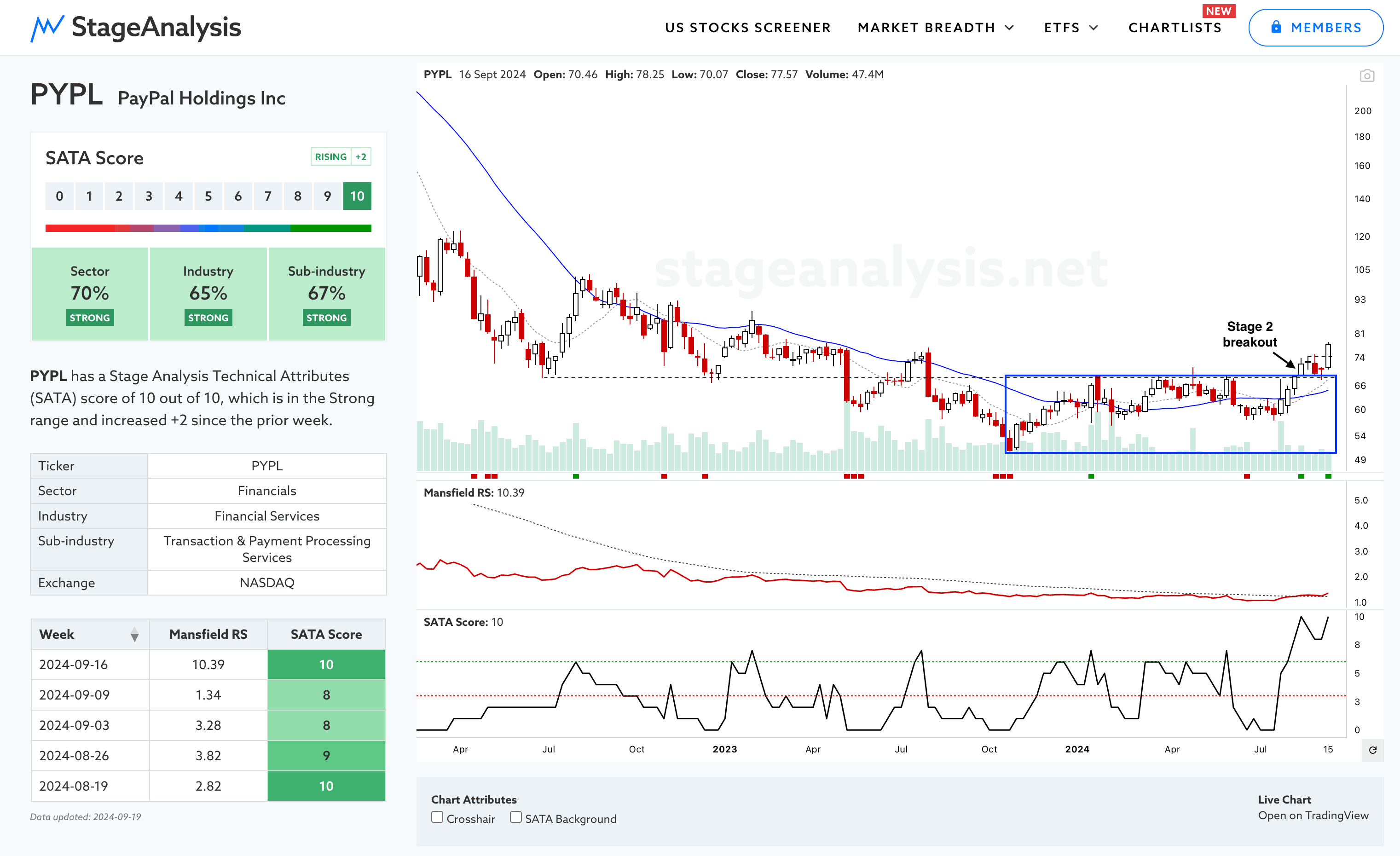Click SATA score 10 cell for 2024-08-19
Screen dimensions: 1400x856
326,786
